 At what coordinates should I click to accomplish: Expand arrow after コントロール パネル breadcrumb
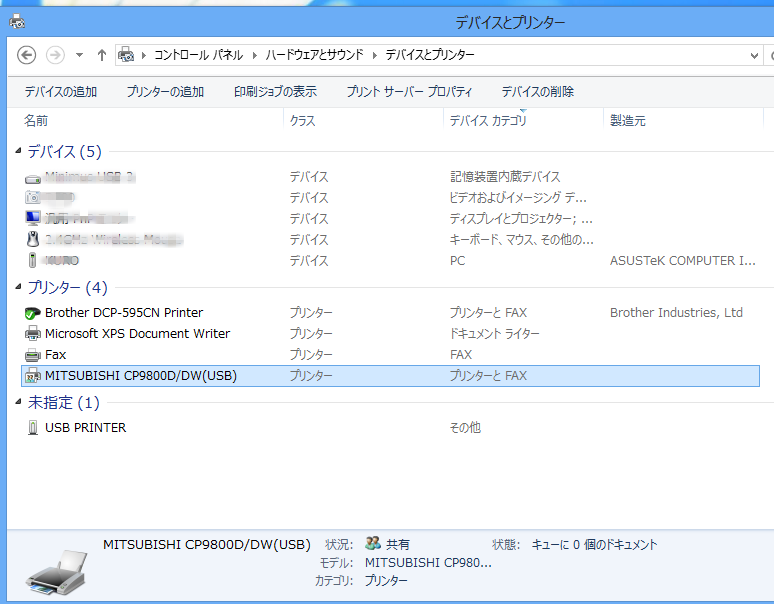pyautogui.click(x=255, y=55)
